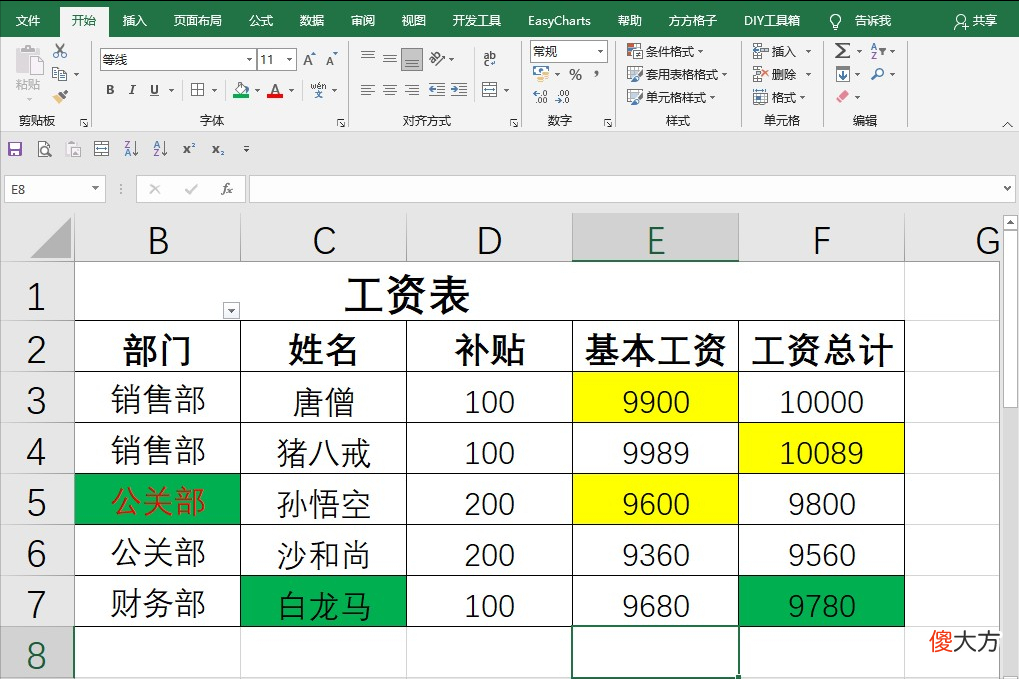The image size is (1019, 679).
Task: Switch to the 数据 tab
Action: click(312, 21)
